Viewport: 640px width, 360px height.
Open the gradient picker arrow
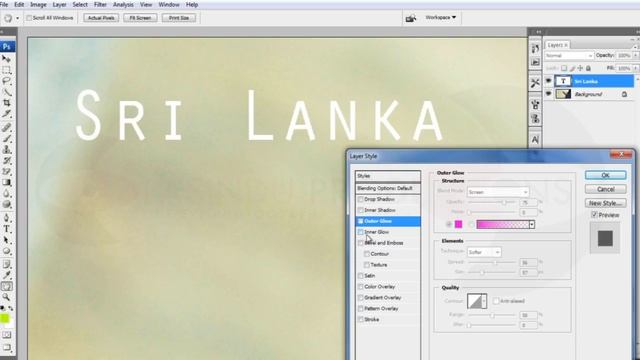pos(531,224)
